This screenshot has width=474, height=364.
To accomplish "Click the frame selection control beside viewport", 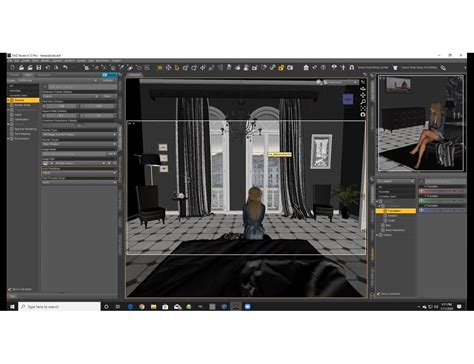I will pos(363,108).
